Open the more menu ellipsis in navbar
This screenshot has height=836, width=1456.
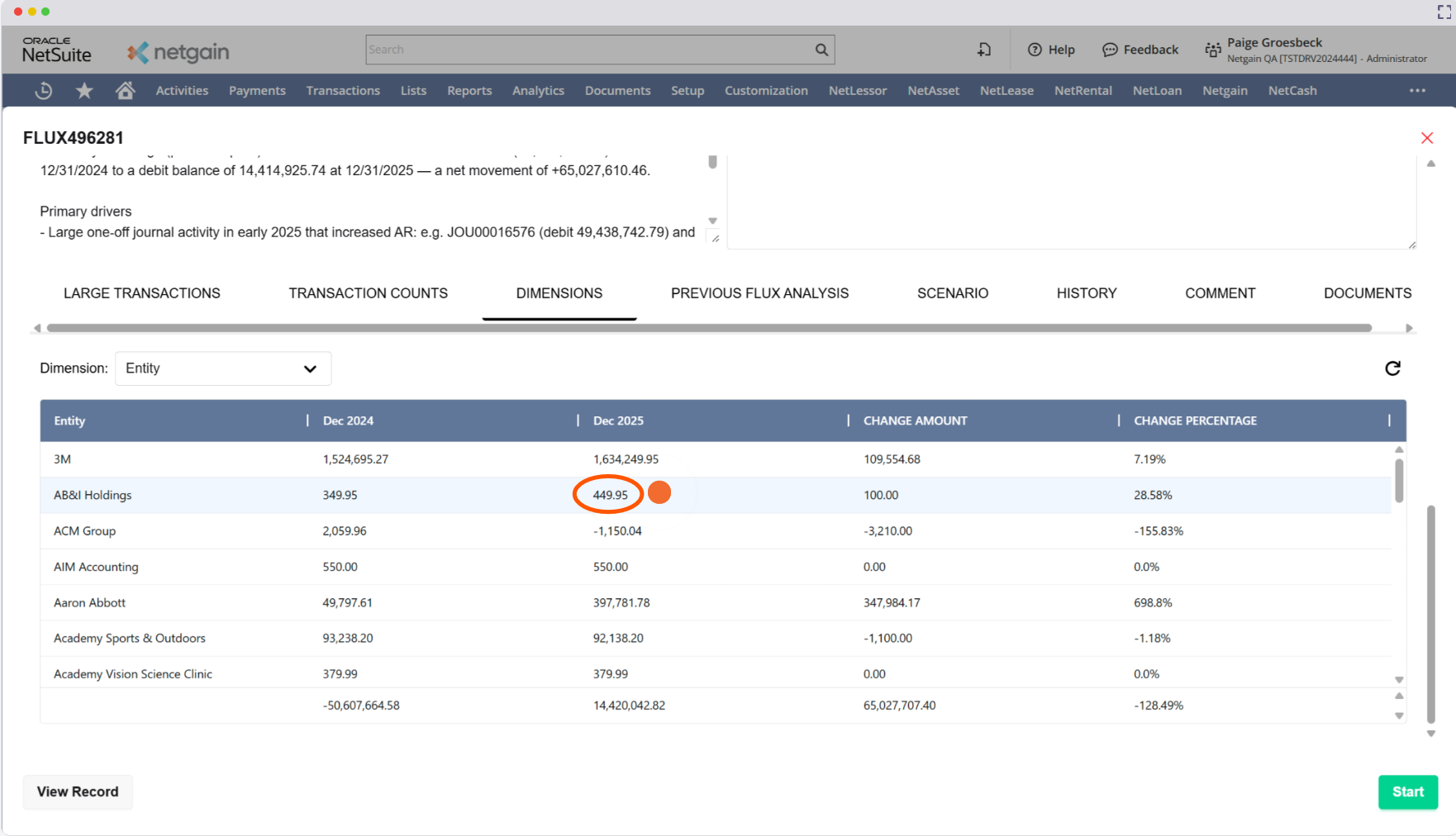(x=1417, y=91)
